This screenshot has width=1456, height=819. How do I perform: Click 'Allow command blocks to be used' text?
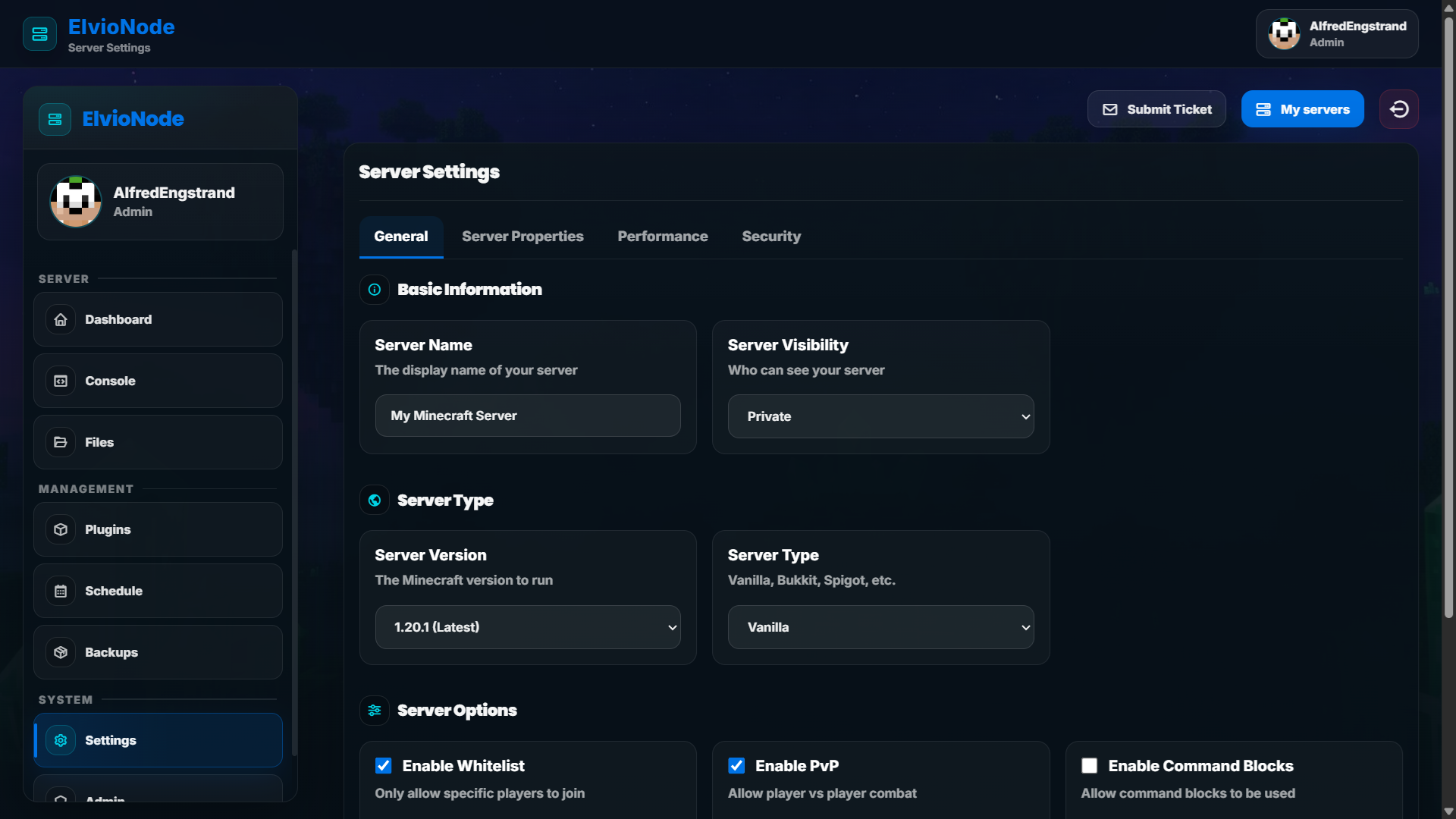[1188, 793]
